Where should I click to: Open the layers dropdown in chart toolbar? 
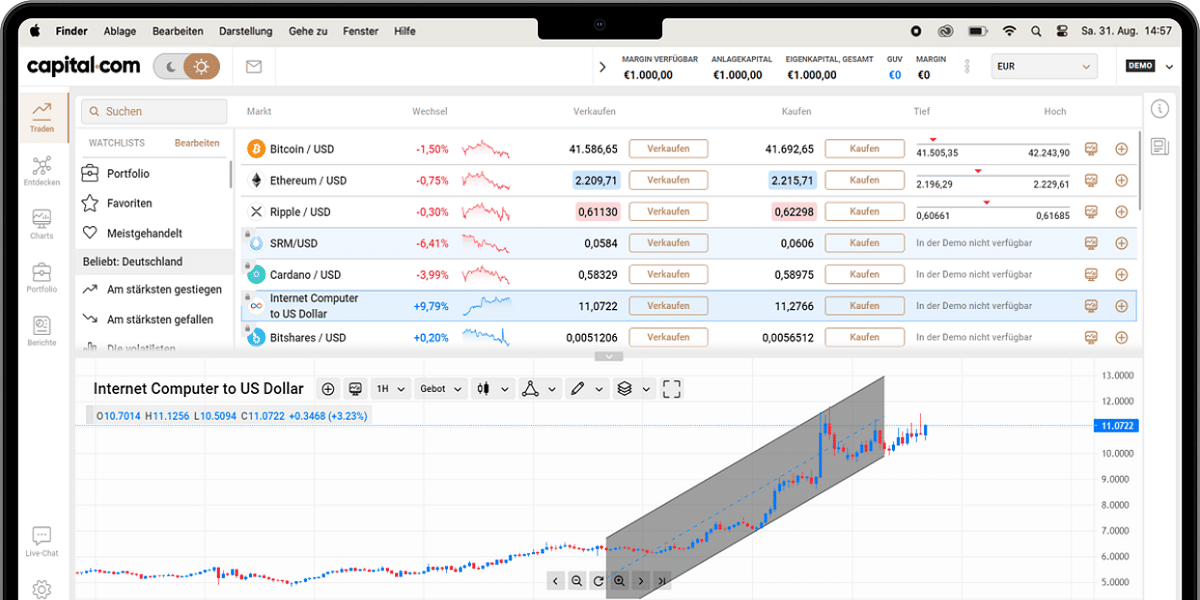click(633, 389)
